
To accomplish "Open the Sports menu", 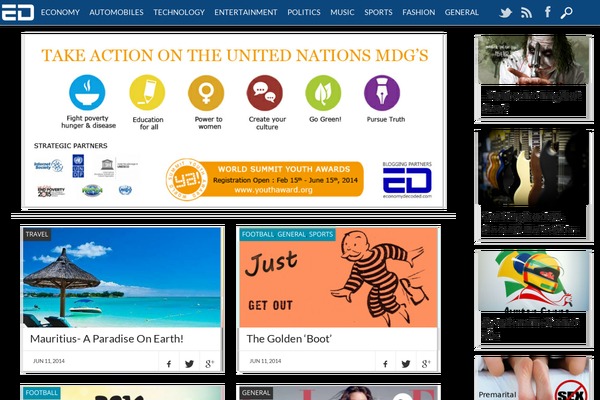I will pyautogui.click(x=378, y=12).
